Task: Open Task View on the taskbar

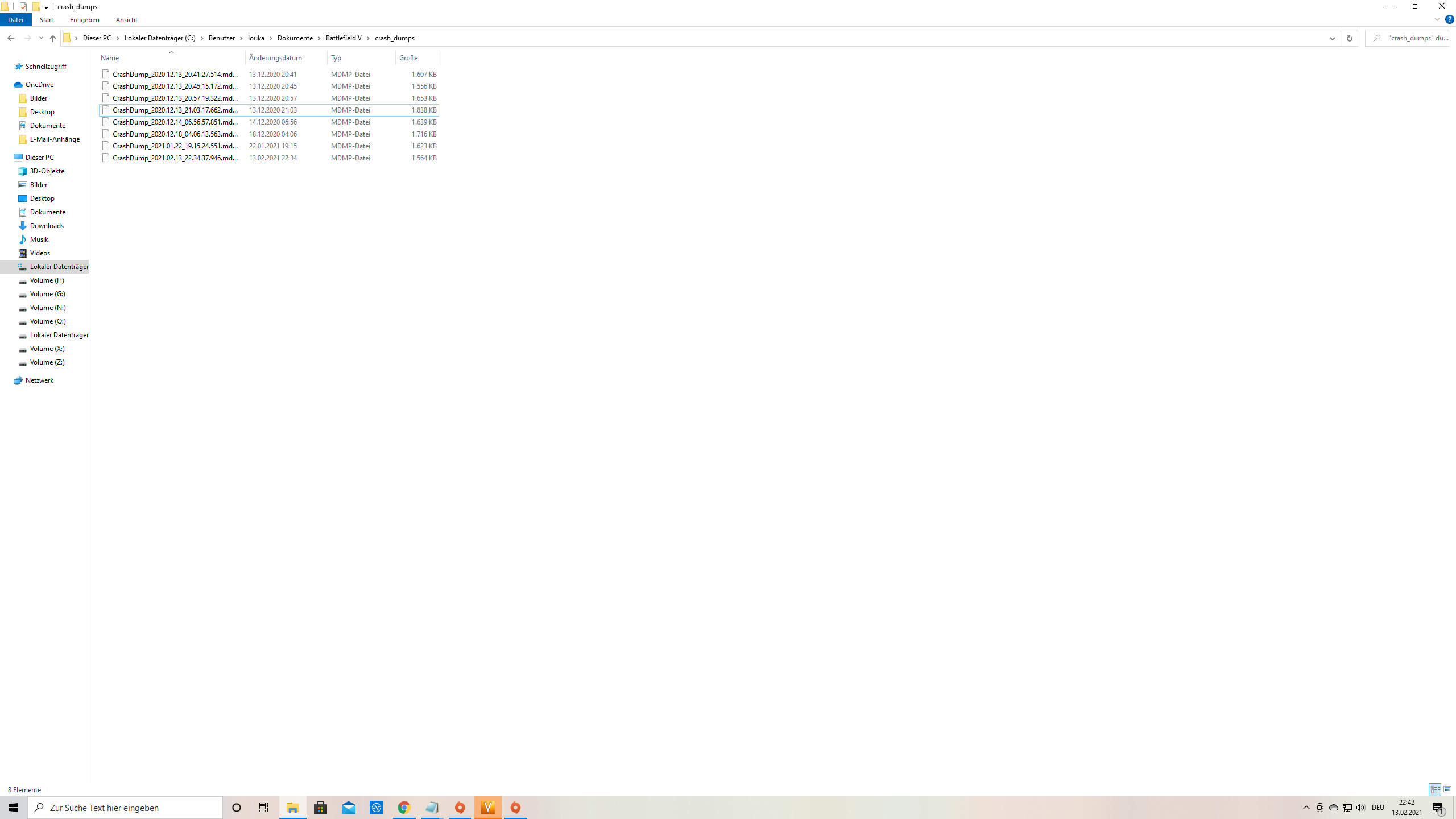Action: pos(264,808)
